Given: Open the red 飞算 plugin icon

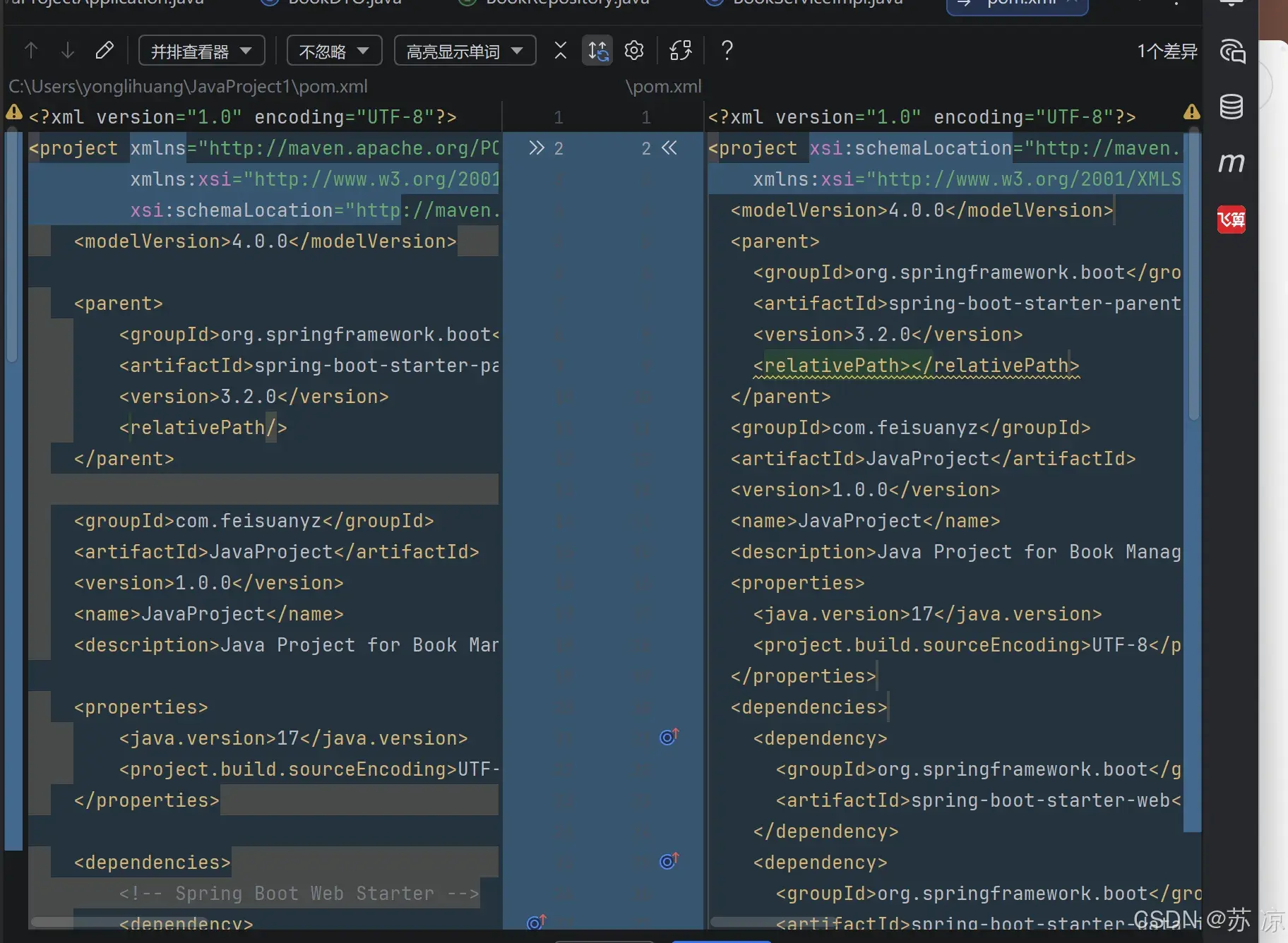Looking at the screenshot, I should point(1232,220).
